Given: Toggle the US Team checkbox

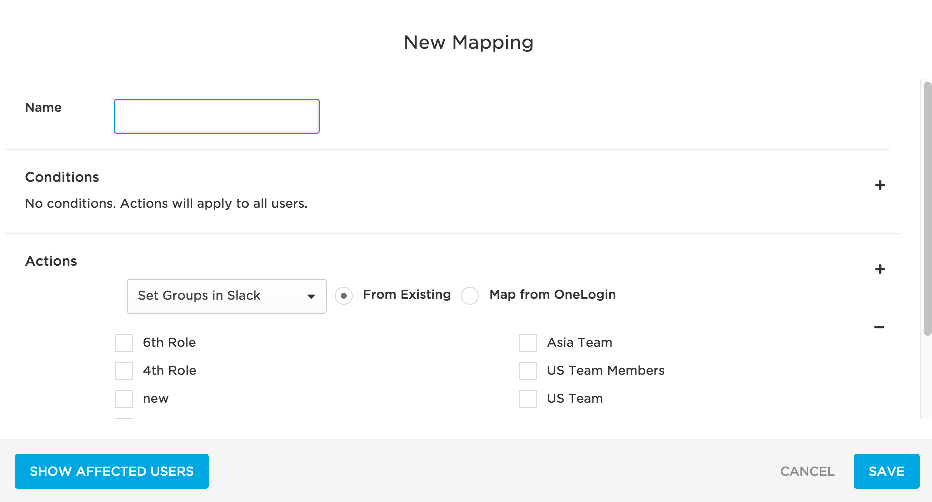Looking at the screenshot, I should (x=528, y=399).
